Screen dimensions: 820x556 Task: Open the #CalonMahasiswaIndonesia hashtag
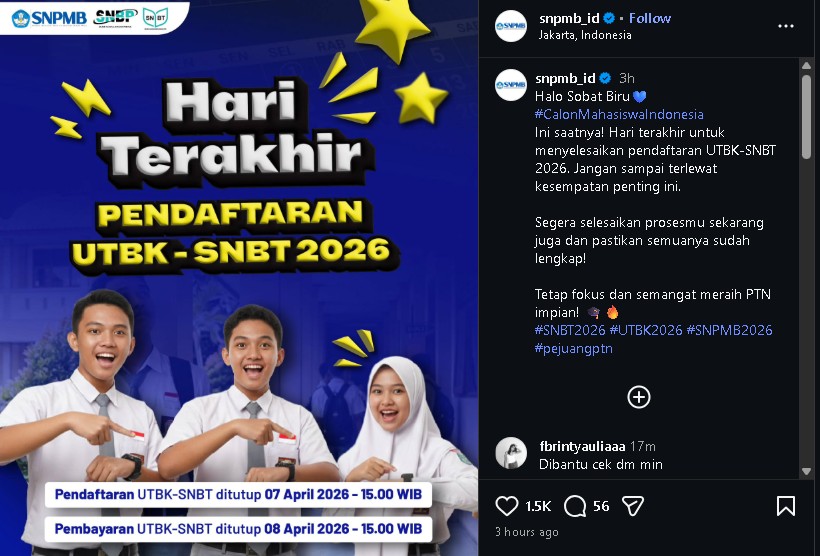[x=619, y=114]
